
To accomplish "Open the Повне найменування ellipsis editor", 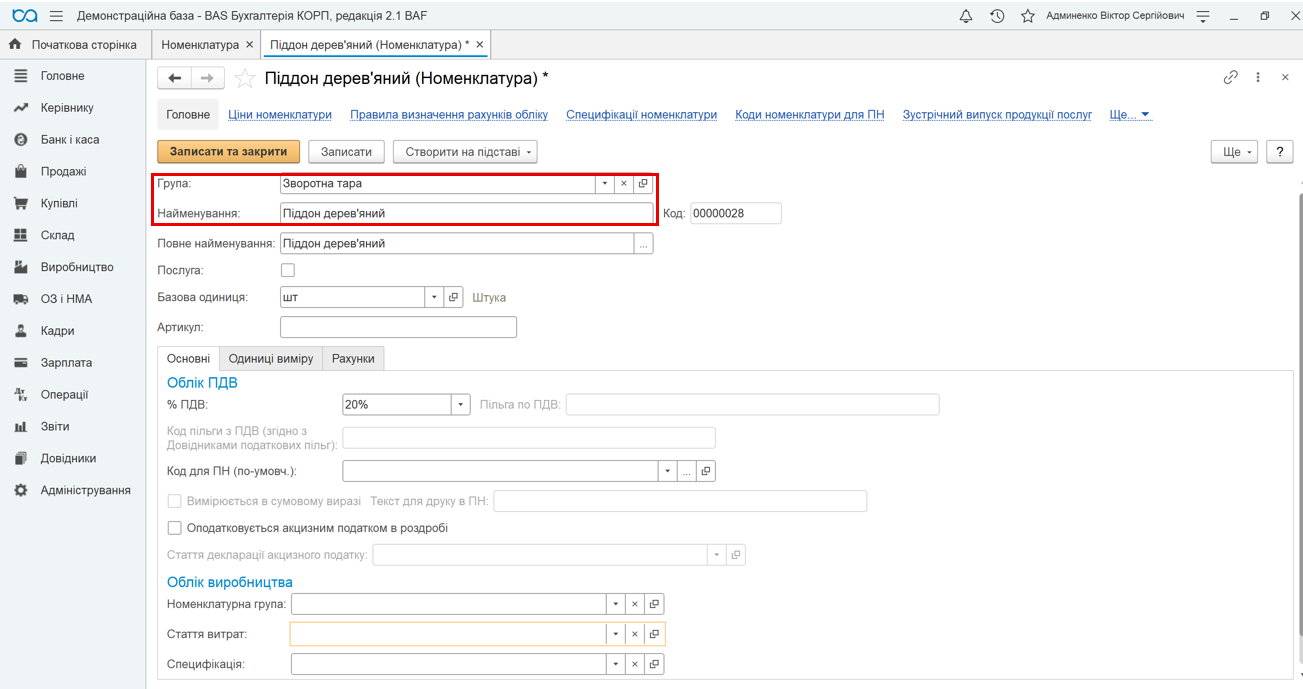I will pos(644,243).
